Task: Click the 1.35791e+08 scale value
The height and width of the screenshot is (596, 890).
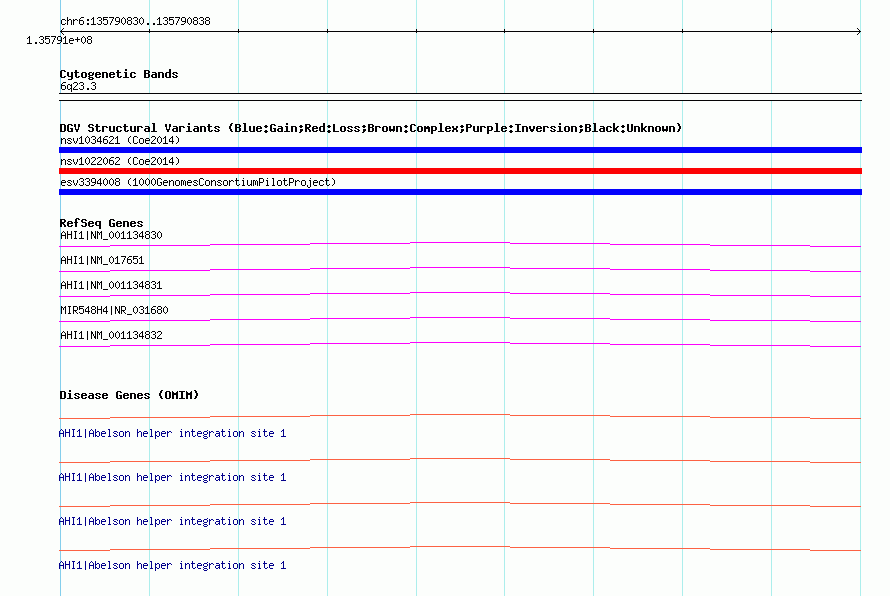Action: click(x=59, y=40)
